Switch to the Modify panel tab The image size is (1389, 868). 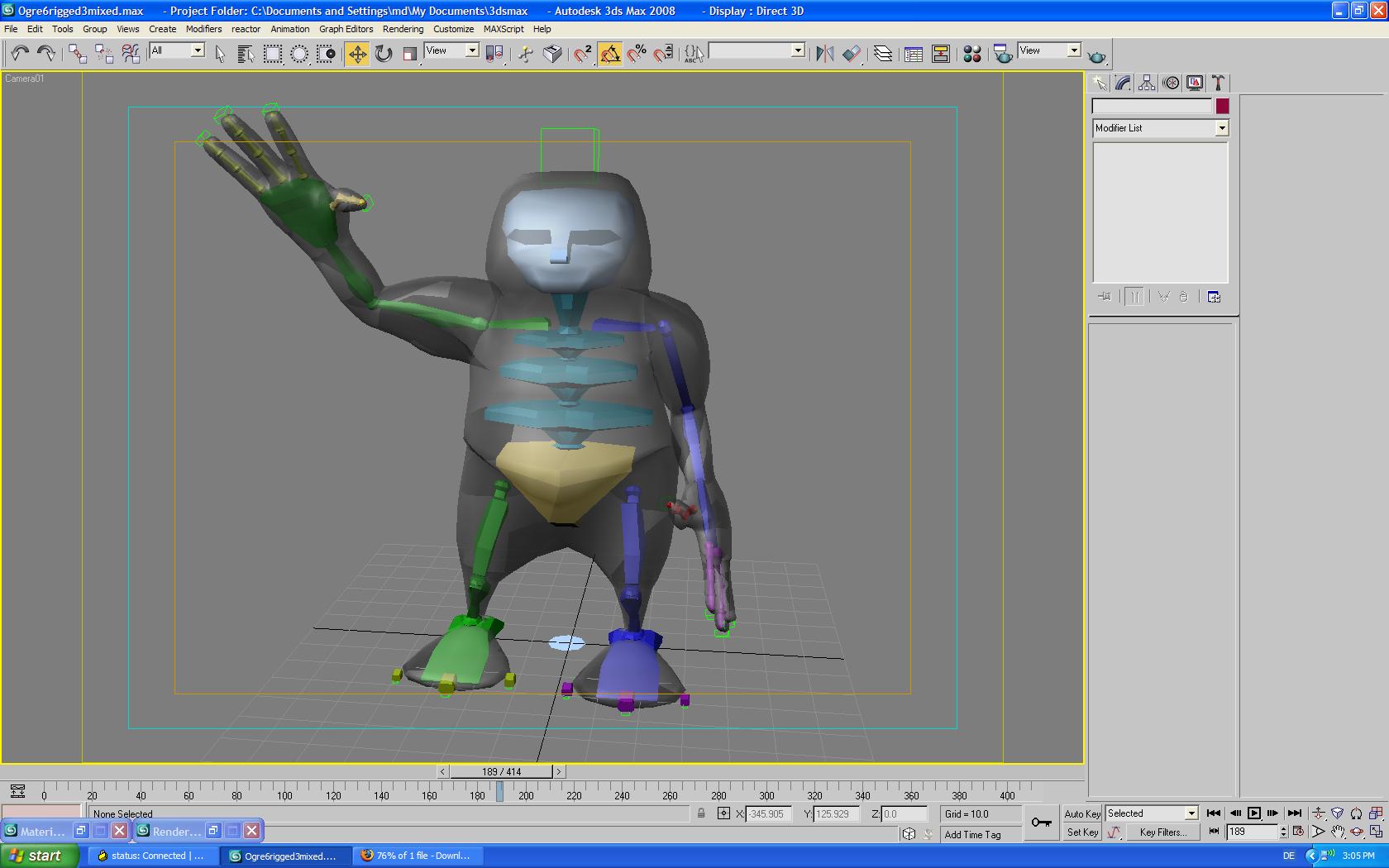point(1123,83)
